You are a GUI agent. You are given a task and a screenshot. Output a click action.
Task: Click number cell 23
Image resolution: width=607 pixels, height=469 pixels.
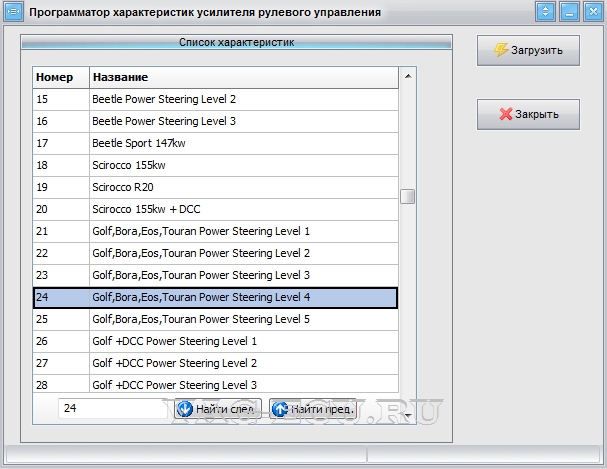point(61,276)
